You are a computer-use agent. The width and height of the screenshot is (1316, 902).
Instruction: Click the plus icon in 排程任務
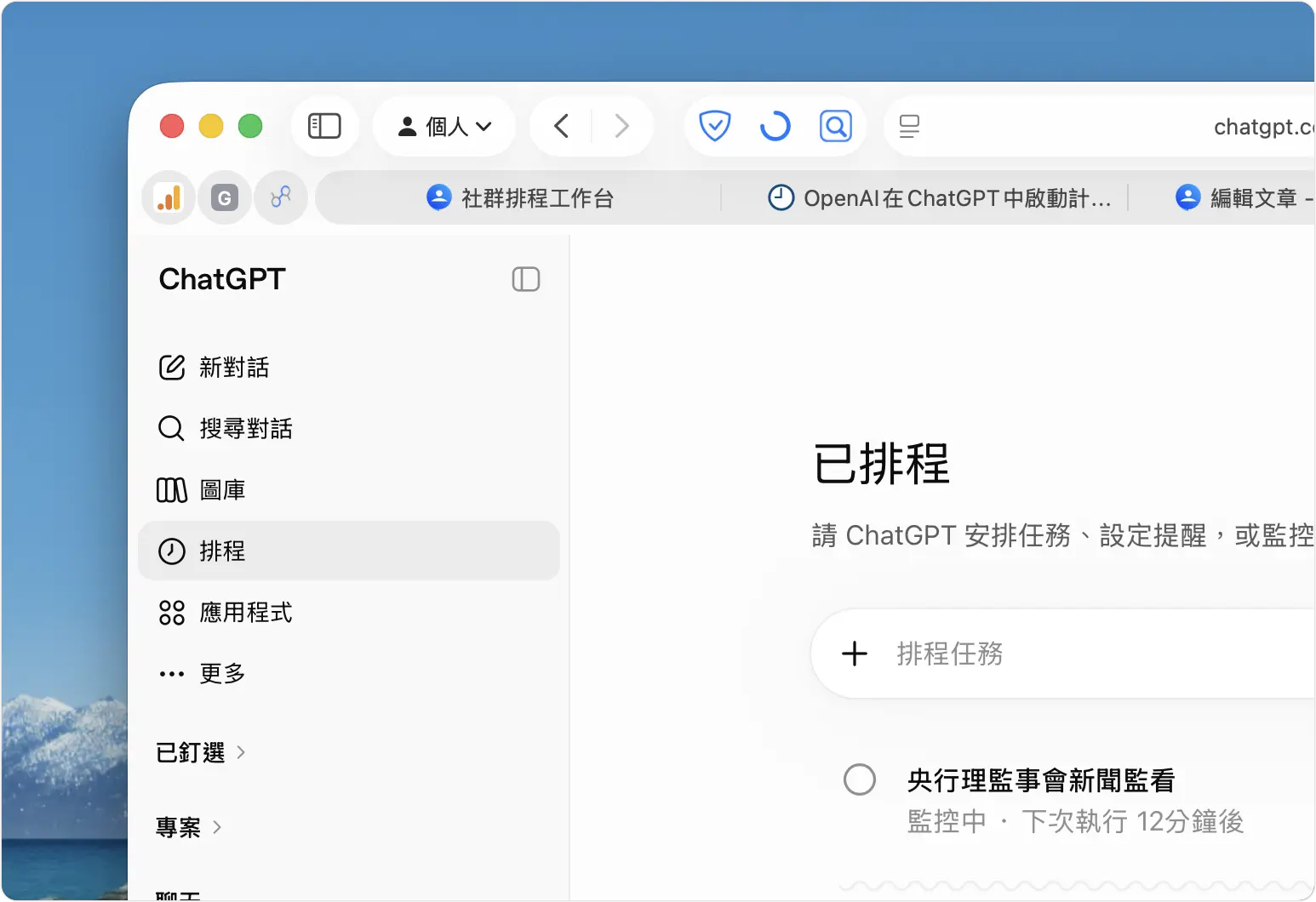click(x=854, y=654)
